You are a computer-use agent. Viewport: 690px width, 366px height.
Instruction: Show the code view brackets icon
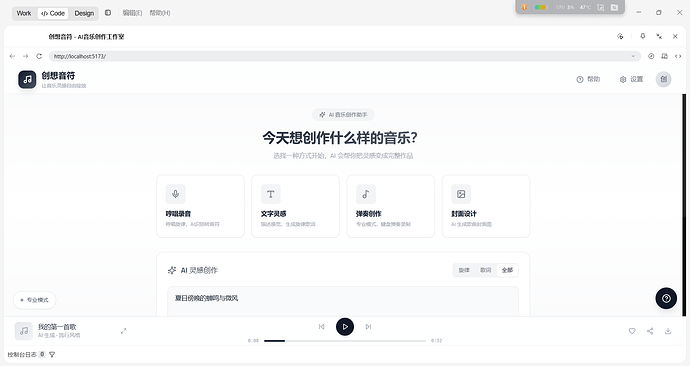pyautogui.click(x=678, y=56)
